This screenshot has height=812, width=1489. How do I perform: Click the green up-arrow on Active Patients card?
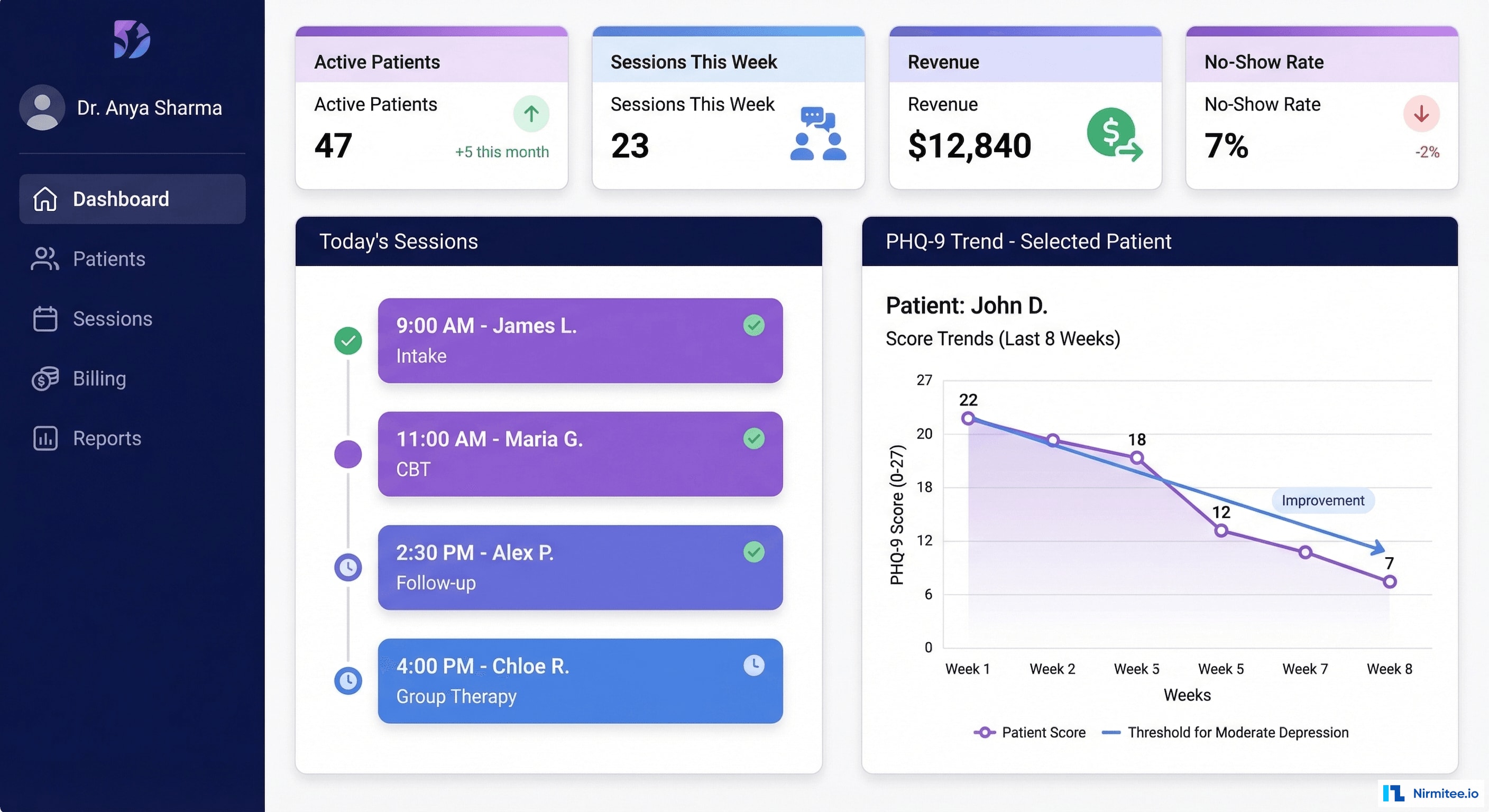point(531,114)
